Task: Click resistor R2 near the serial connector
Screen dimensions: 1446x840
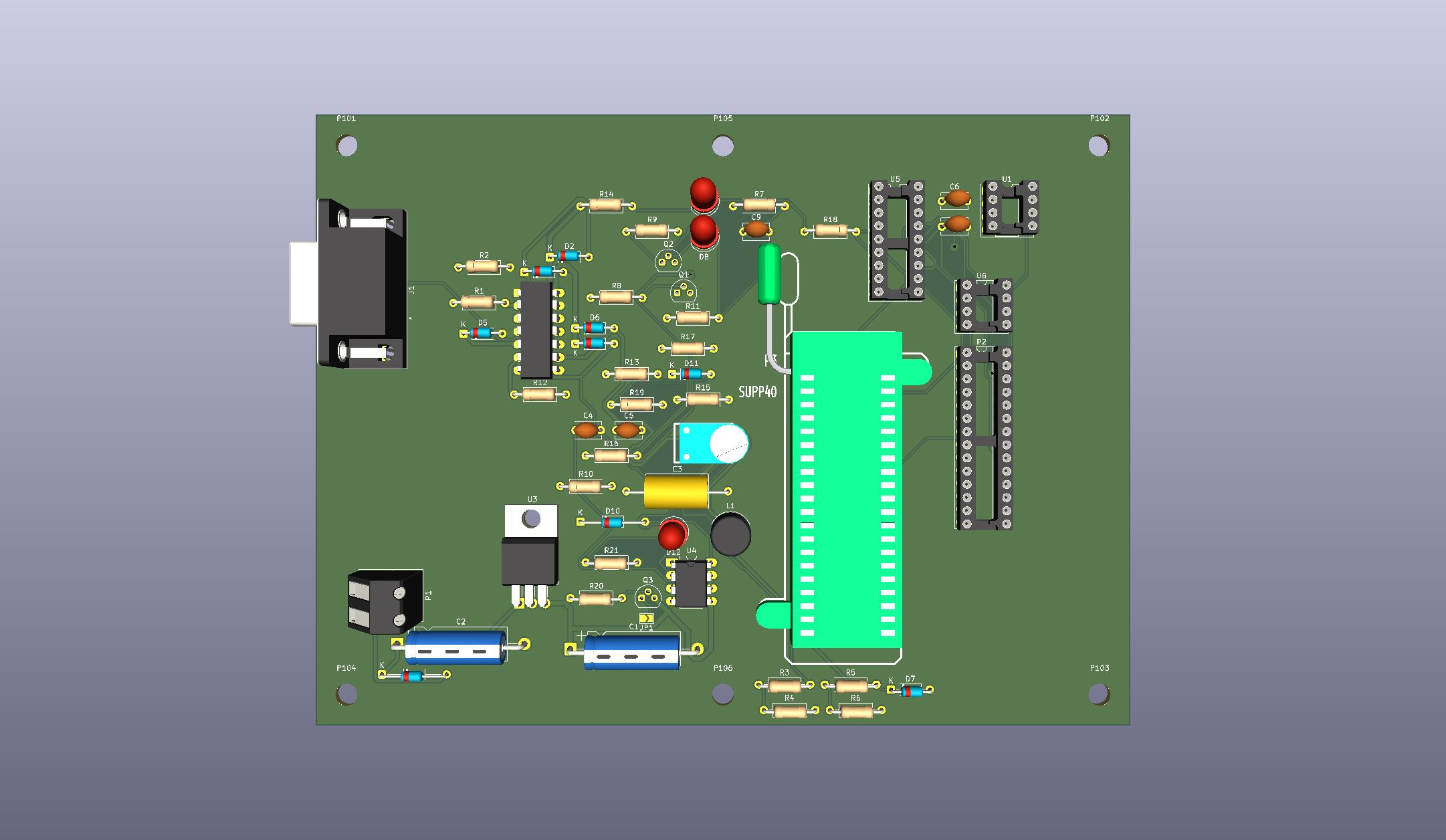Action: tap(484, 267)
